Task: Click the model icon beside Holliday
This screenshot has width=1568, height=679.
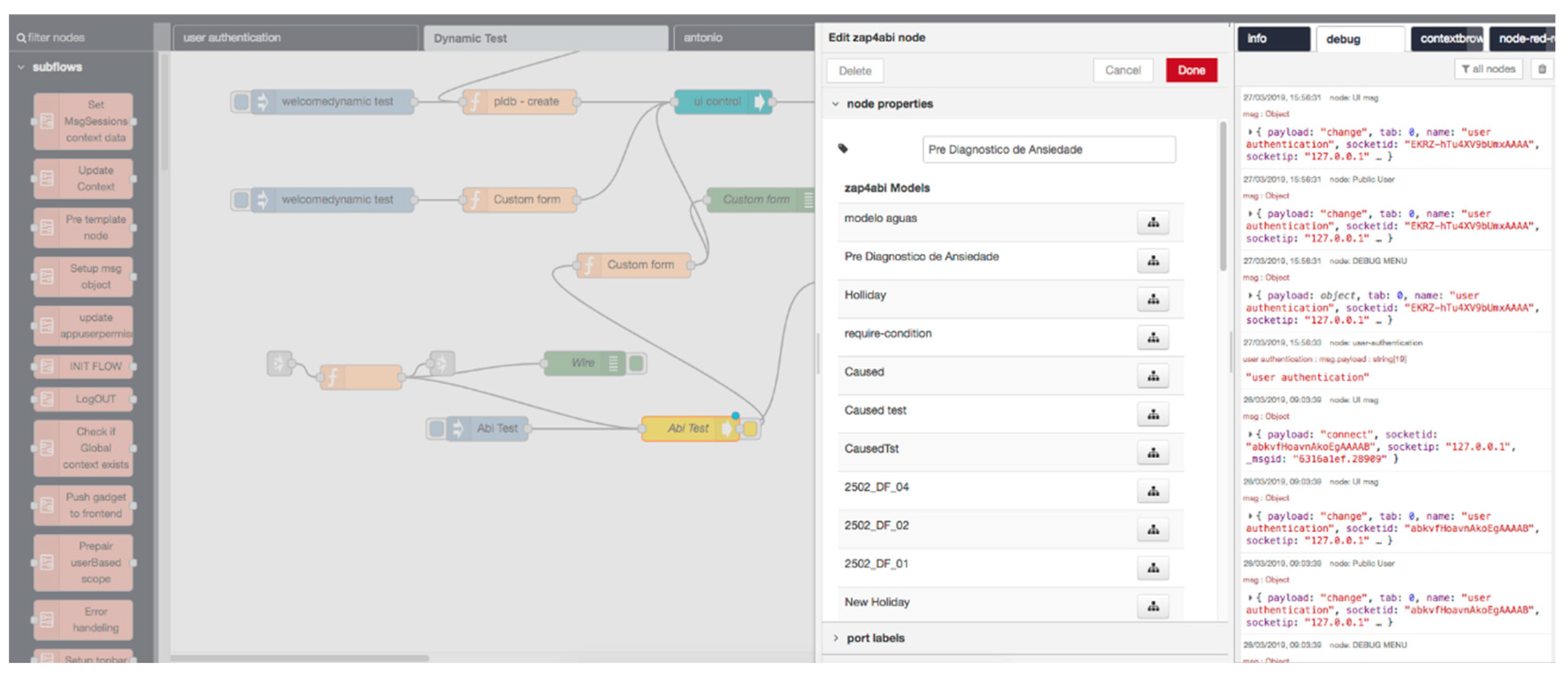Action: [1152, 299]
